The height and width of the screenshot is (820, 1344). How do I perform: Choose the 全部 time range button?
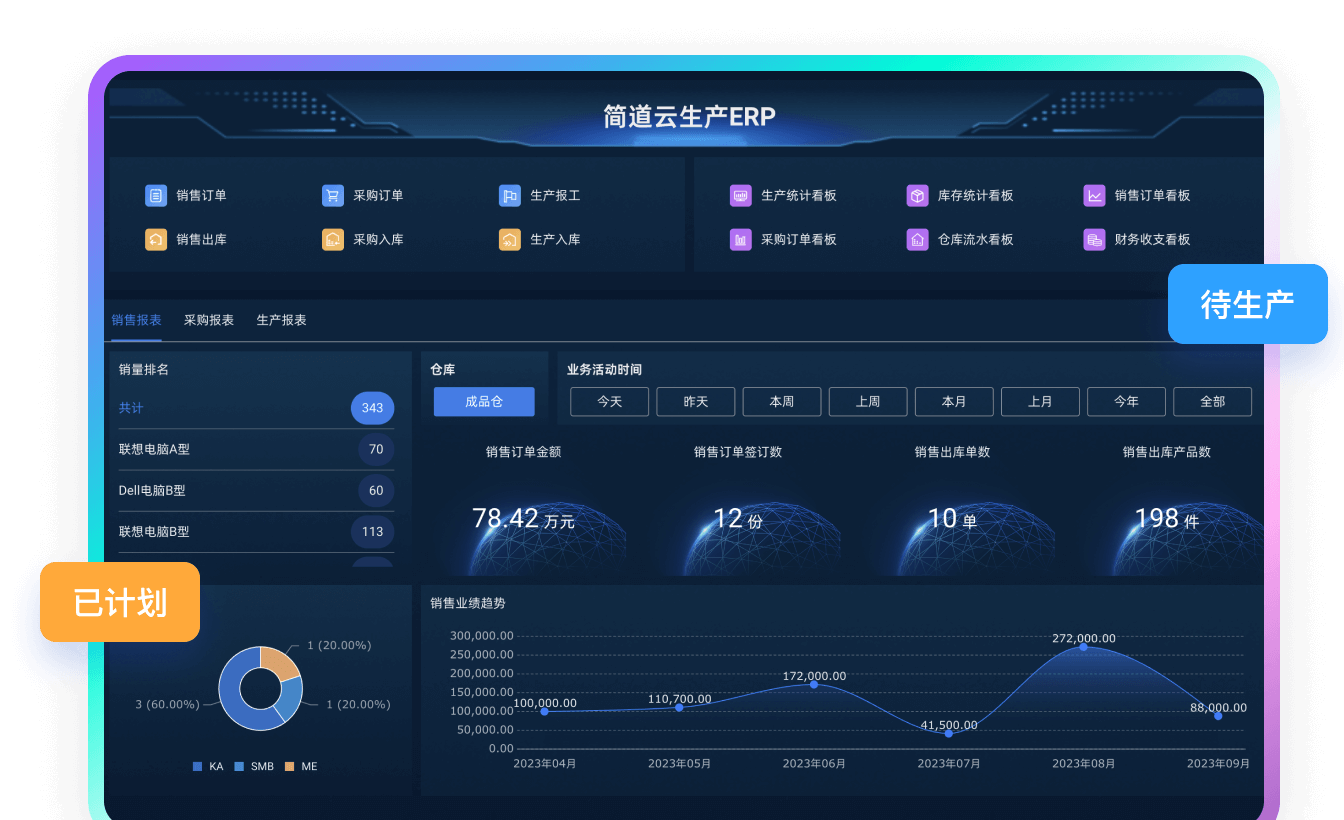coord(1212,402)
